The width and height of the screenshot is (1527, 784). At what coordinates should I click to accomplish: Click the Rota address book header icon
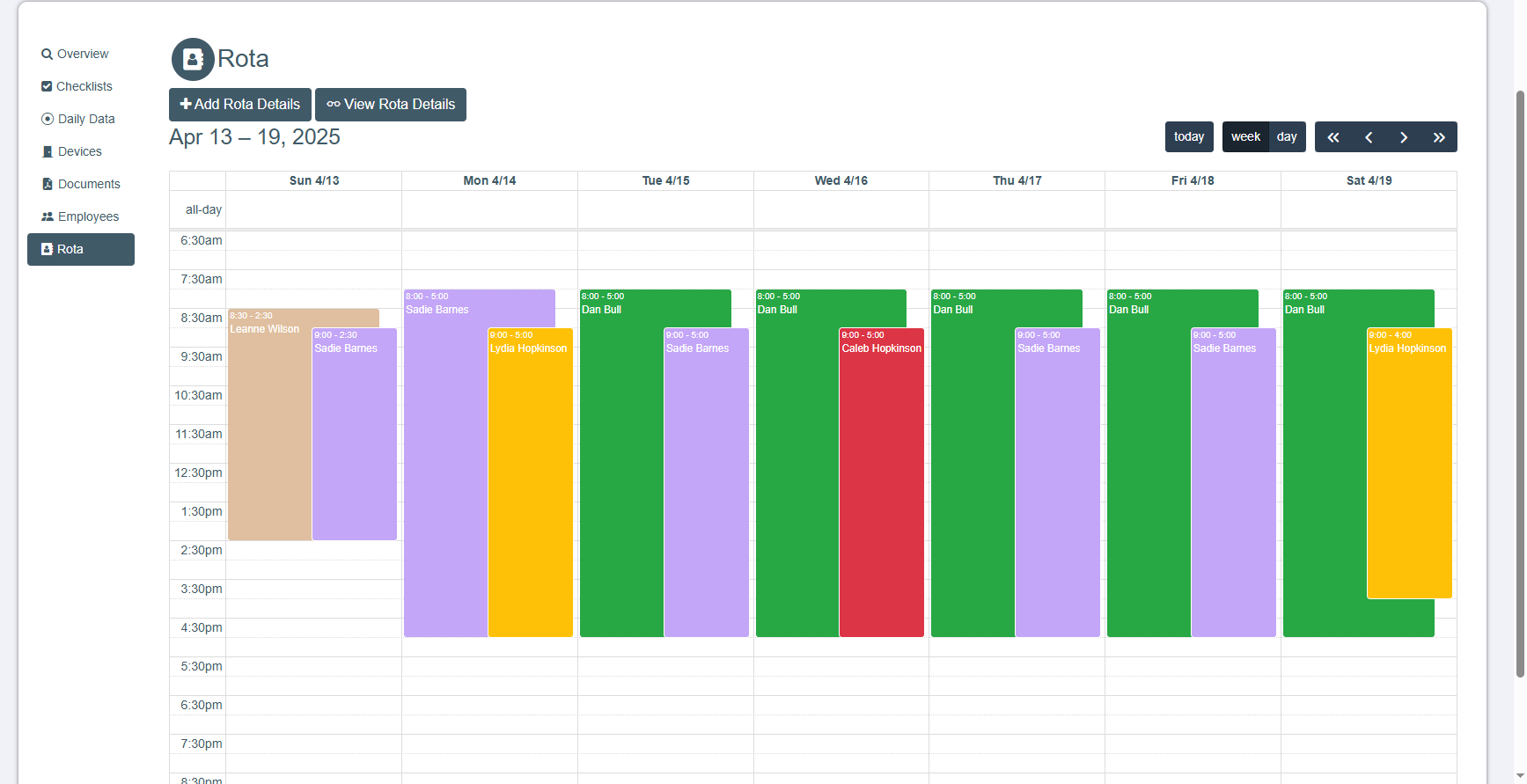(x=193, y=59)
